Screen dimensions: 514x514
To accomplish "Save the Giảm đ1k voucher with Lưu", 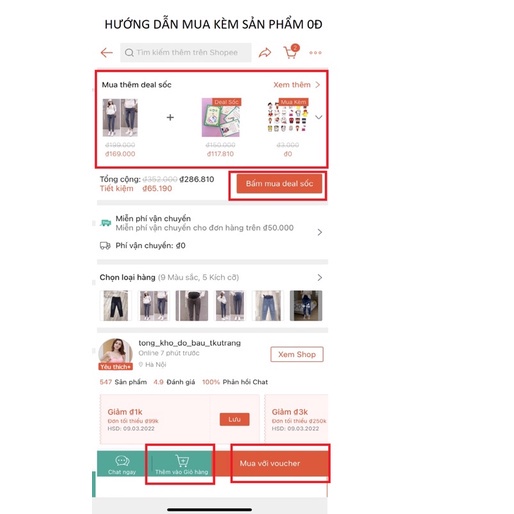I will tap(234, 419).
